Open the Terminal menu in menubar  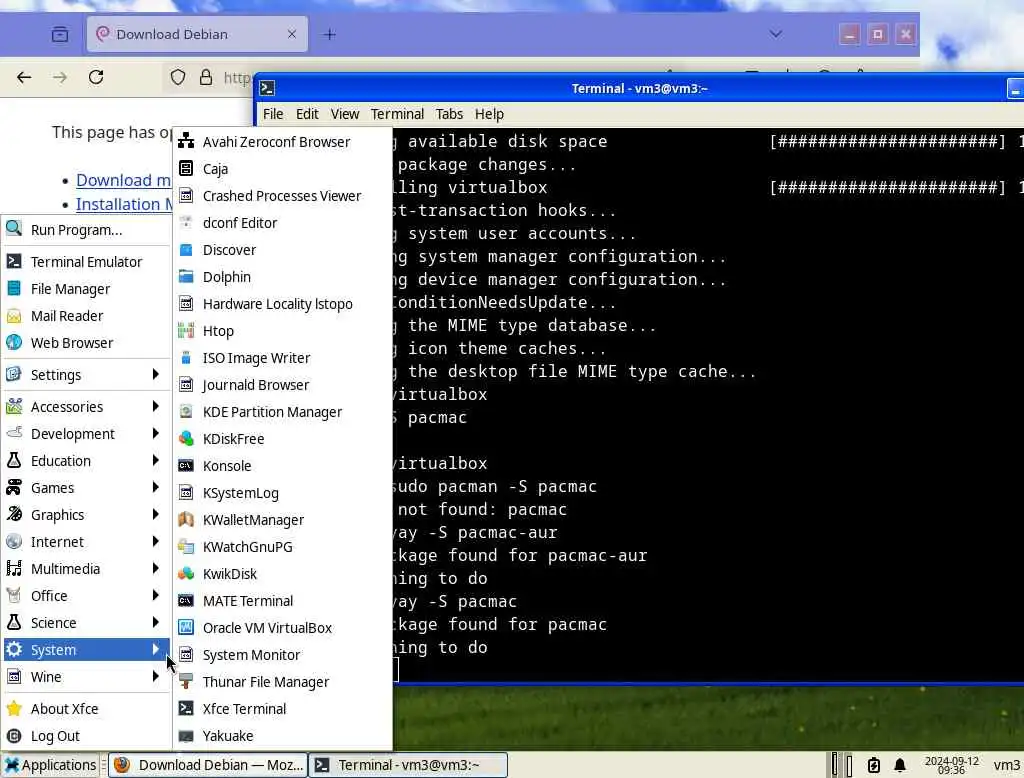click(x=397, y=114)
